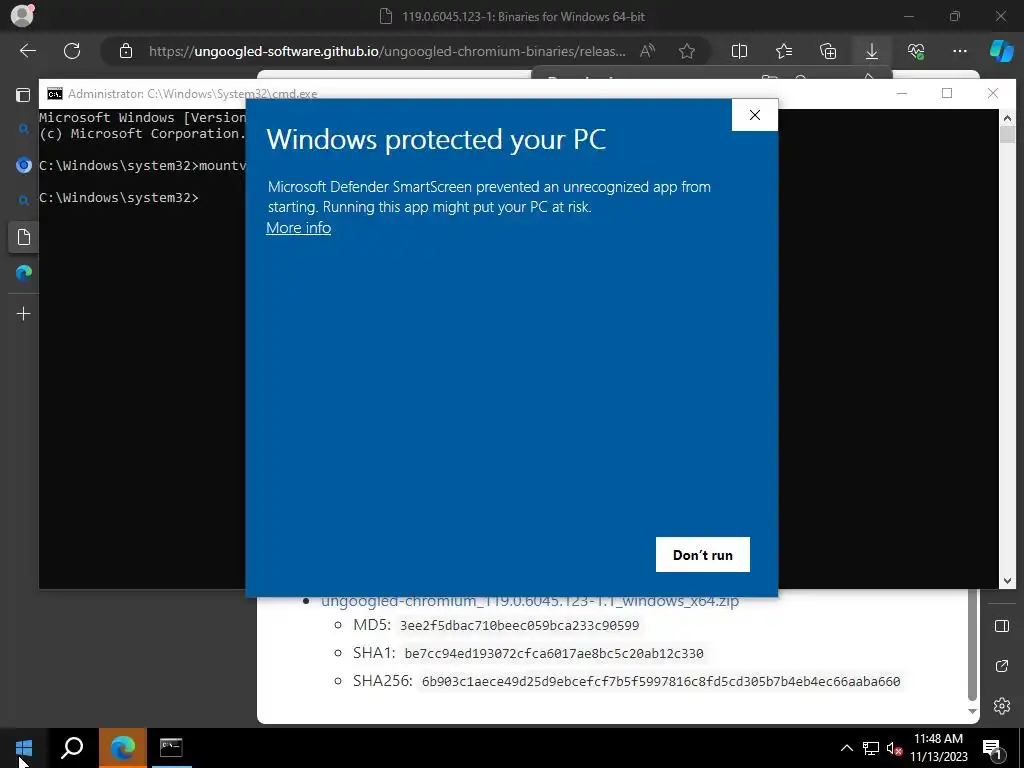Minimize the cmd.exe window
The image size is (1024, 768).
[x=902, y=93]
